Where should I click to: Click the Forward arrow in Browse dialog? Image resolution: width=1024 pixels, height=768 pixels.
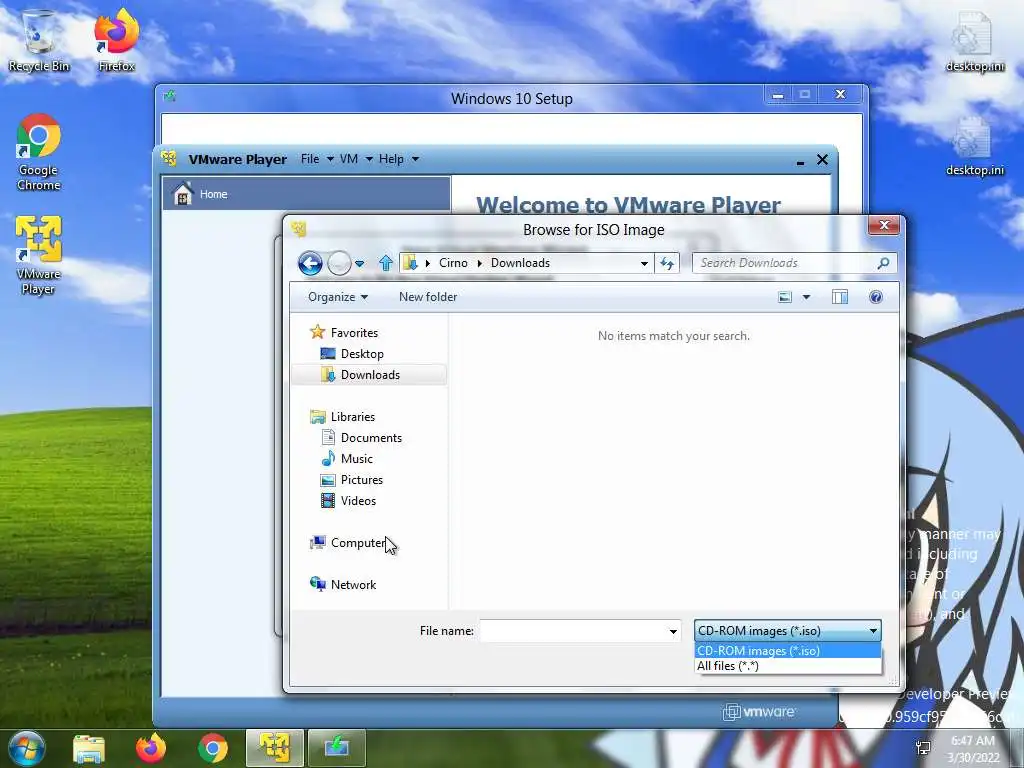339,263
